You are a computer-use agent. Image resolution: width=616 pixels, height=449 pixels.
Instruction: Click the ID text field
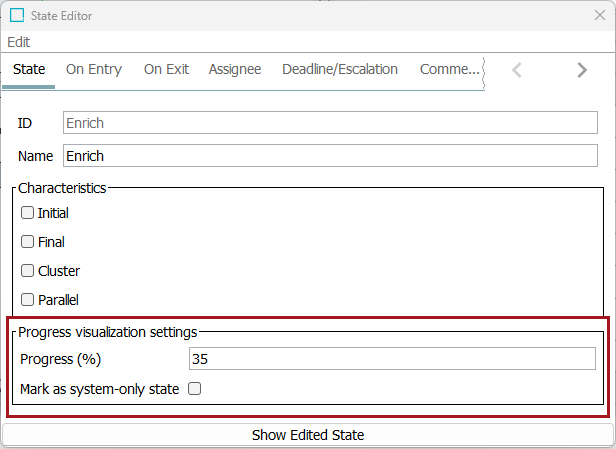tap(330, 123)
